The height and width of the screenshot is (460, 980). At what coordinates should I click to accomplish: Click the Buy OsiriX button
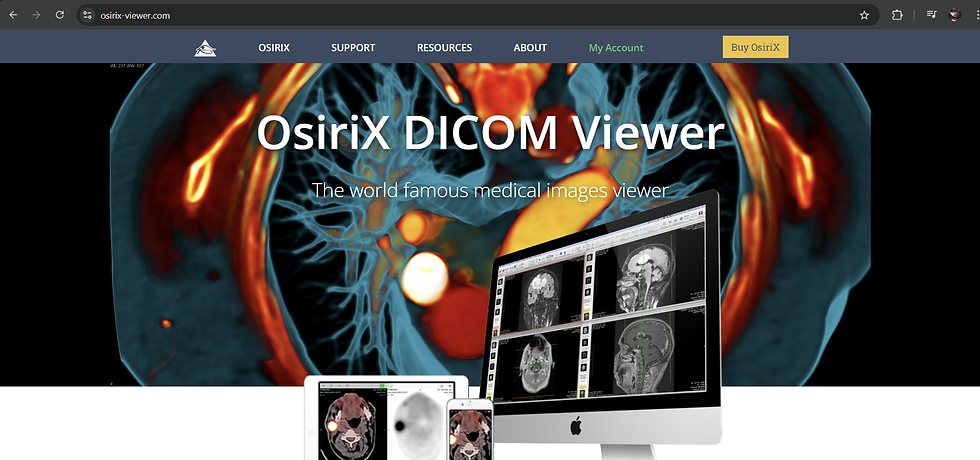(756, 47)
